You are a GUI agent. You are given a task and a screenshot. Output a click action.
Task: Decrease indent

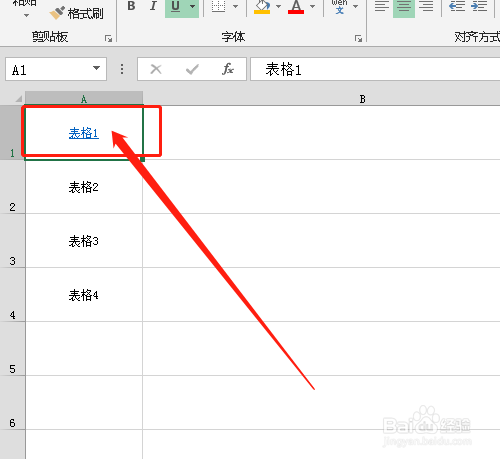point(457,6)
